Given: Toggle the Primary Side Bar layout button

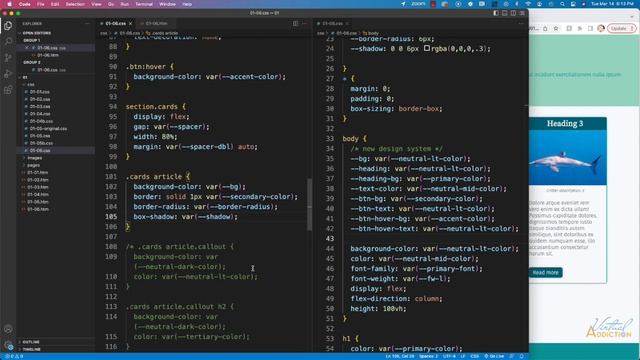Looking at the screenshot, I should 496,13.
